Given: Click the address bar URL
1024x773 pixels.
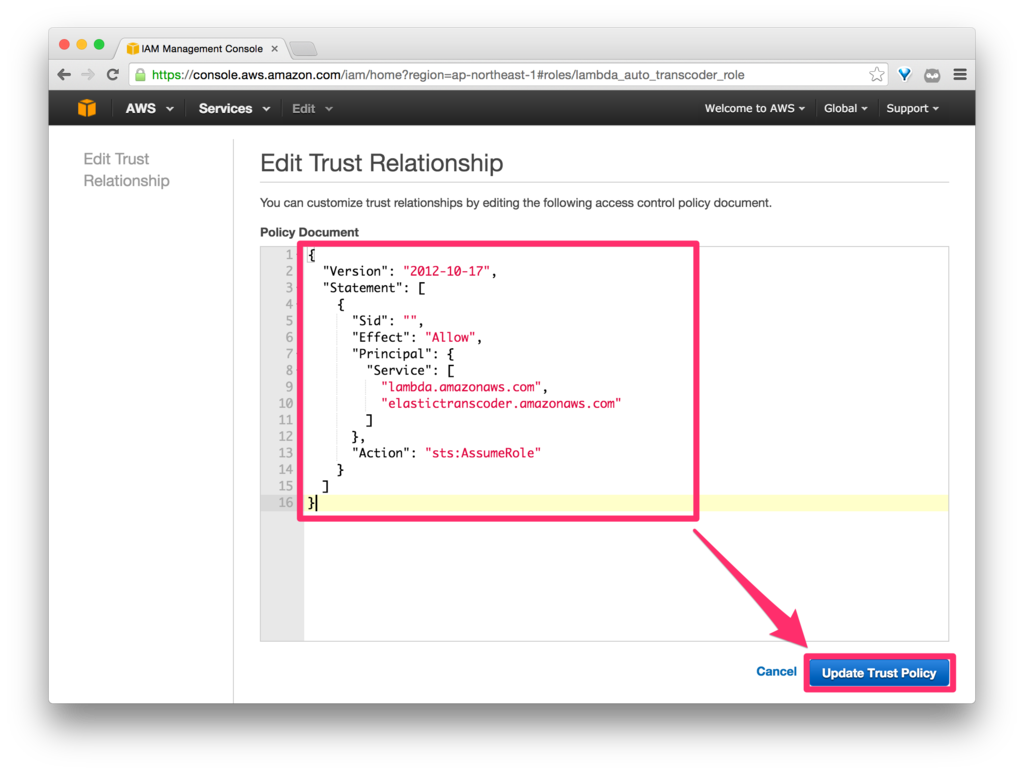Looking at the screenshot, I should point(448,75).
